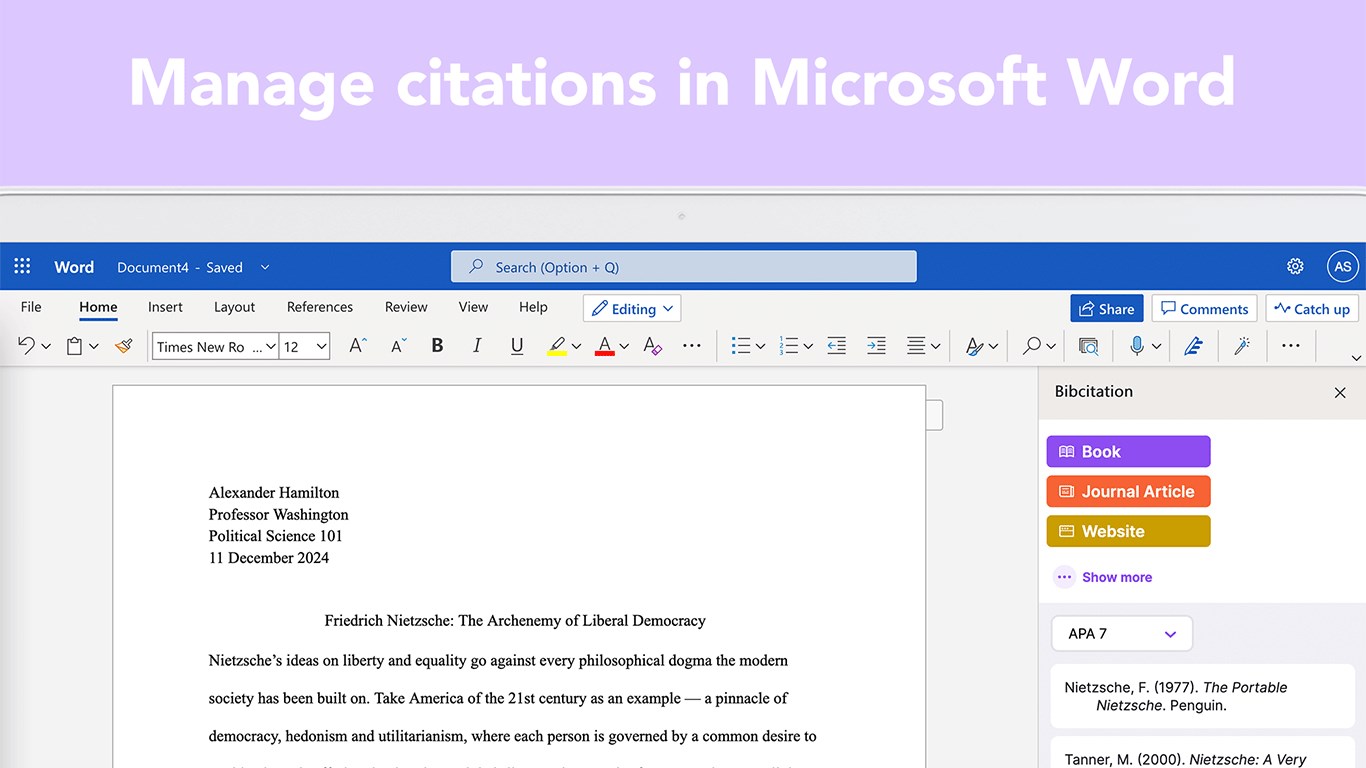Viewport: 1366px width, 768px height.
Task: Click the Search (Option + Q) box
Action: [x=684, y=267]
